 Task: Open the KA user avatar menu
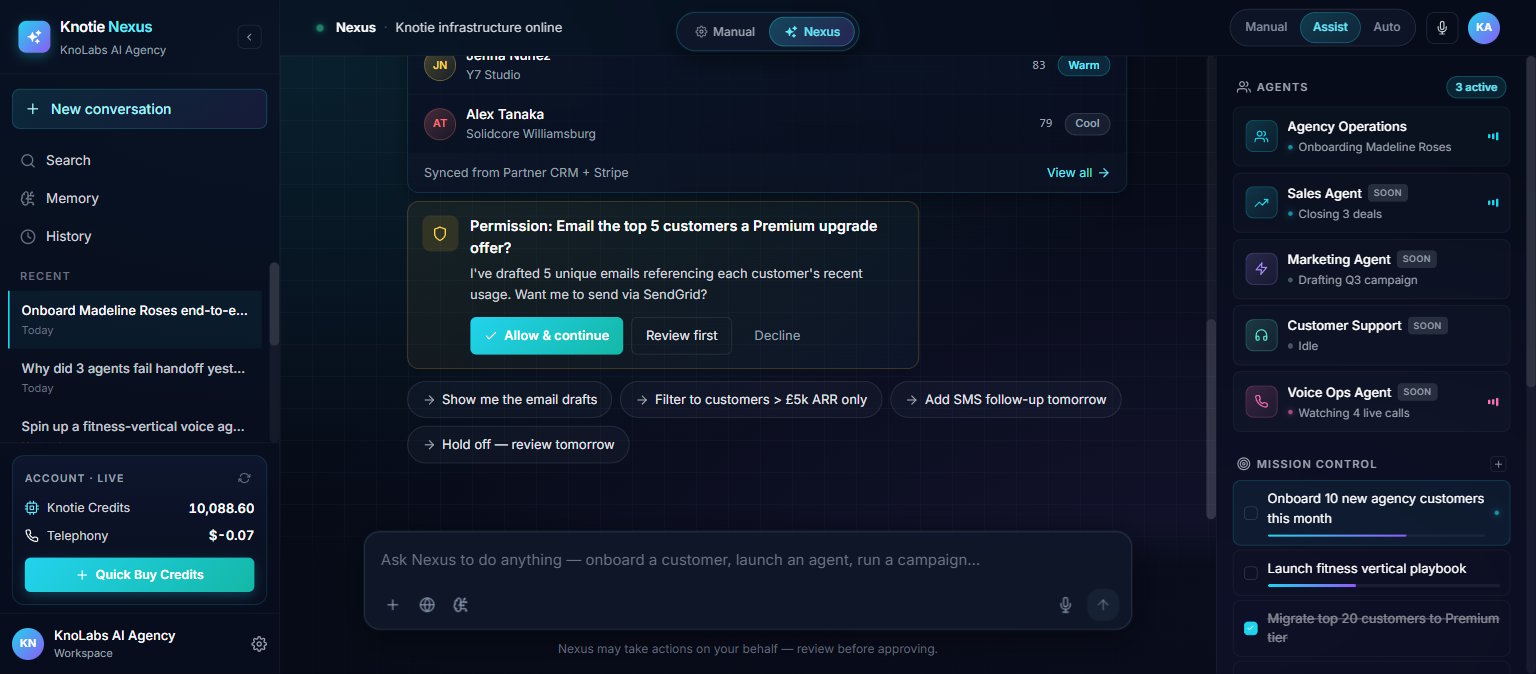point(1484,28)
